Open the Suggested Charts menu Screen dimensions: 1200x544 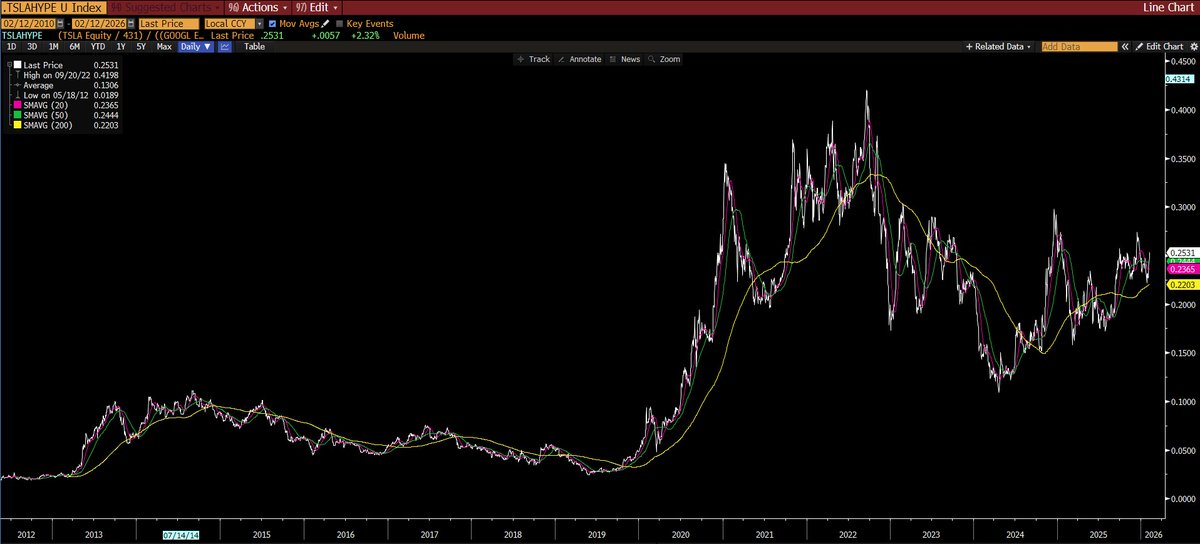click(x=164, y=7)
